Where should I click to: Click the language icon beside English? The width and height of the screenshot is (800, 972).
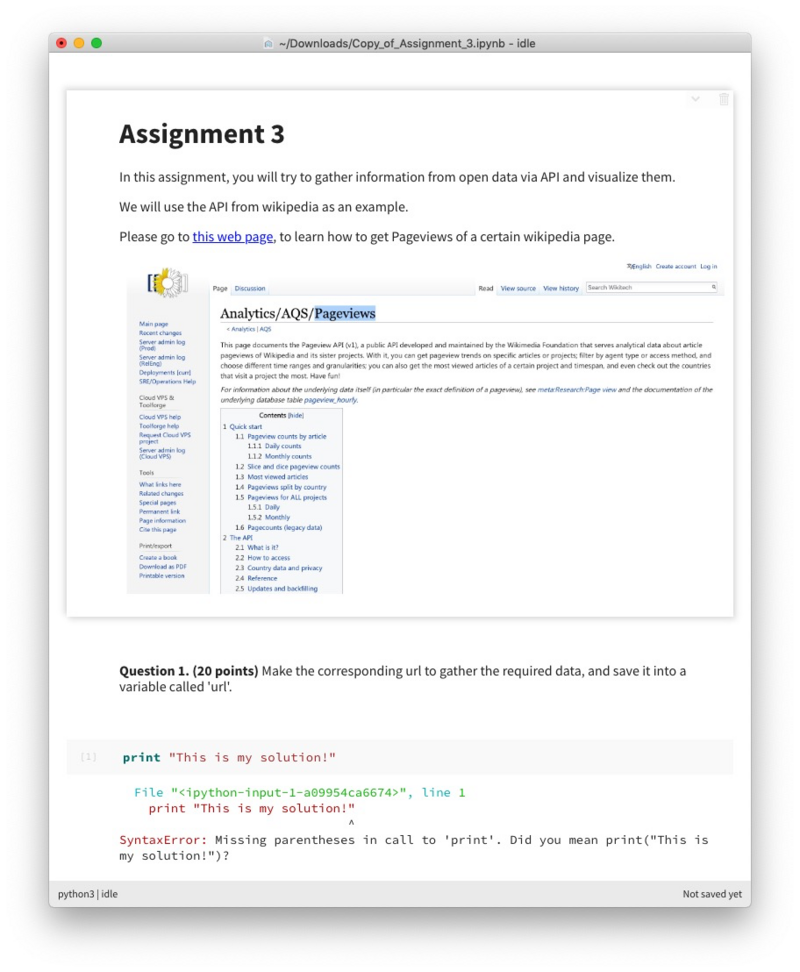tap(629, 267)
